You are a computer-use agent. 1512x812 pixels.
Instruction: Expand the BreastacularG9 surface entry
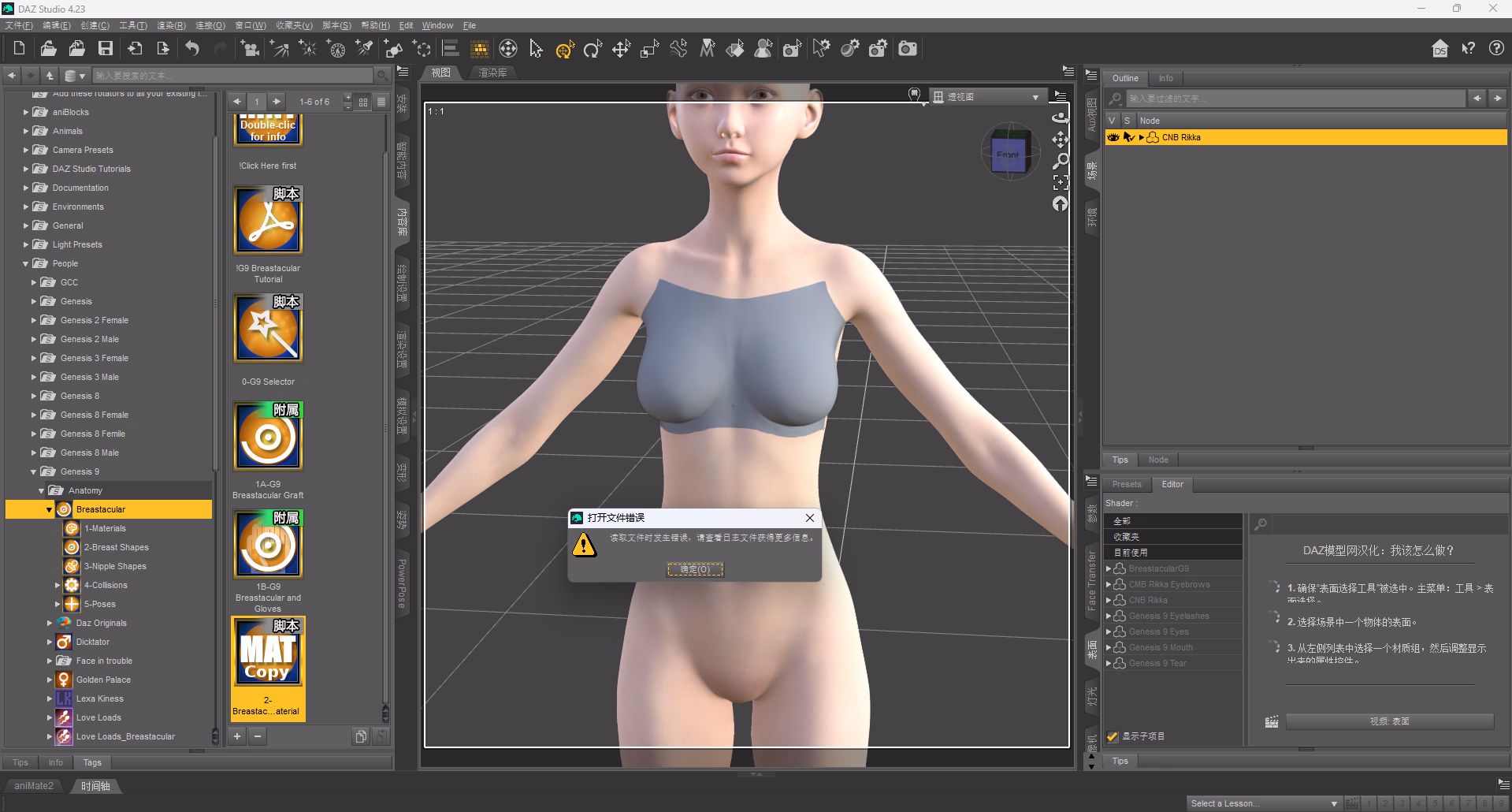1109,568
